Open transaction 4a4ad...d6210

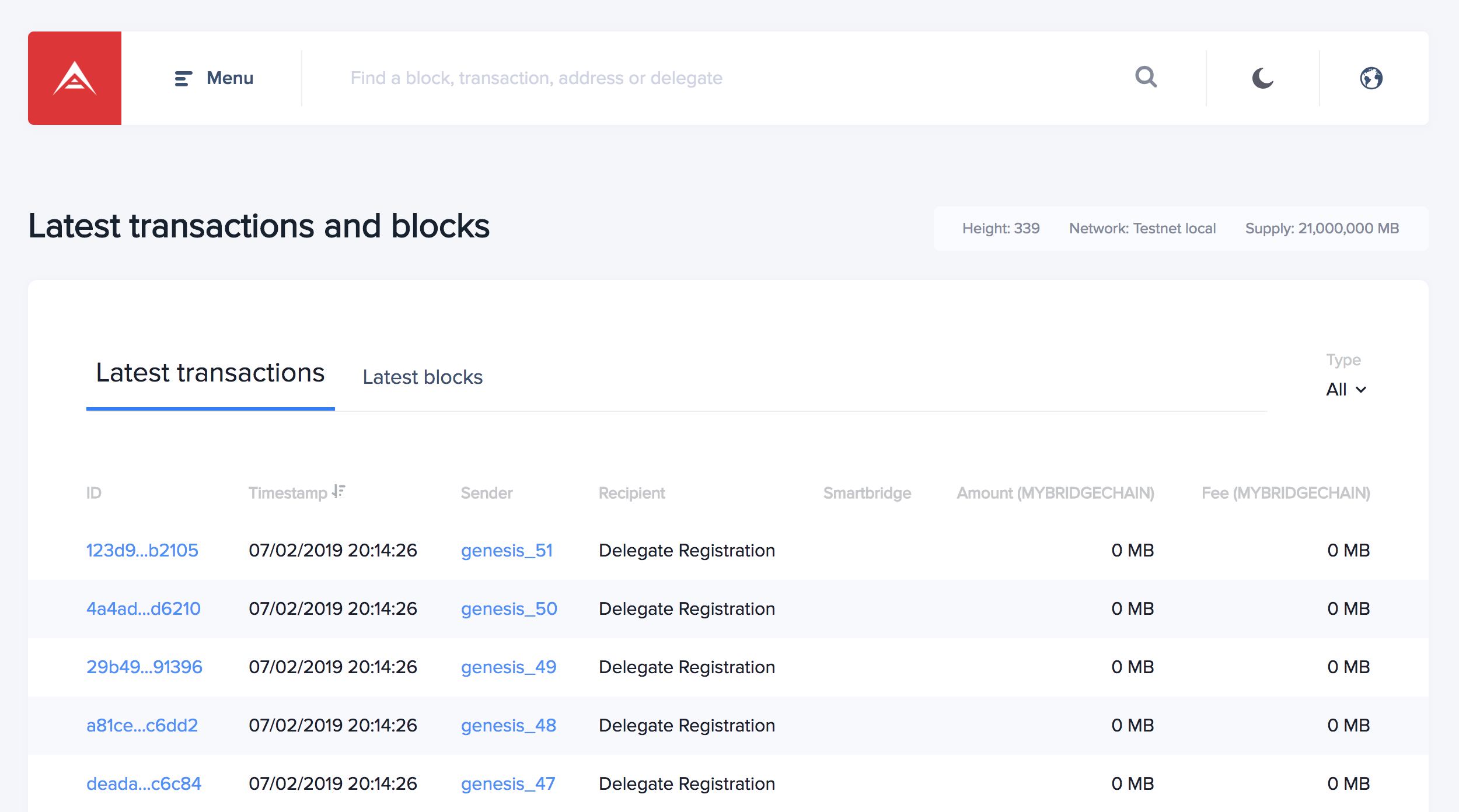point(143,608)
